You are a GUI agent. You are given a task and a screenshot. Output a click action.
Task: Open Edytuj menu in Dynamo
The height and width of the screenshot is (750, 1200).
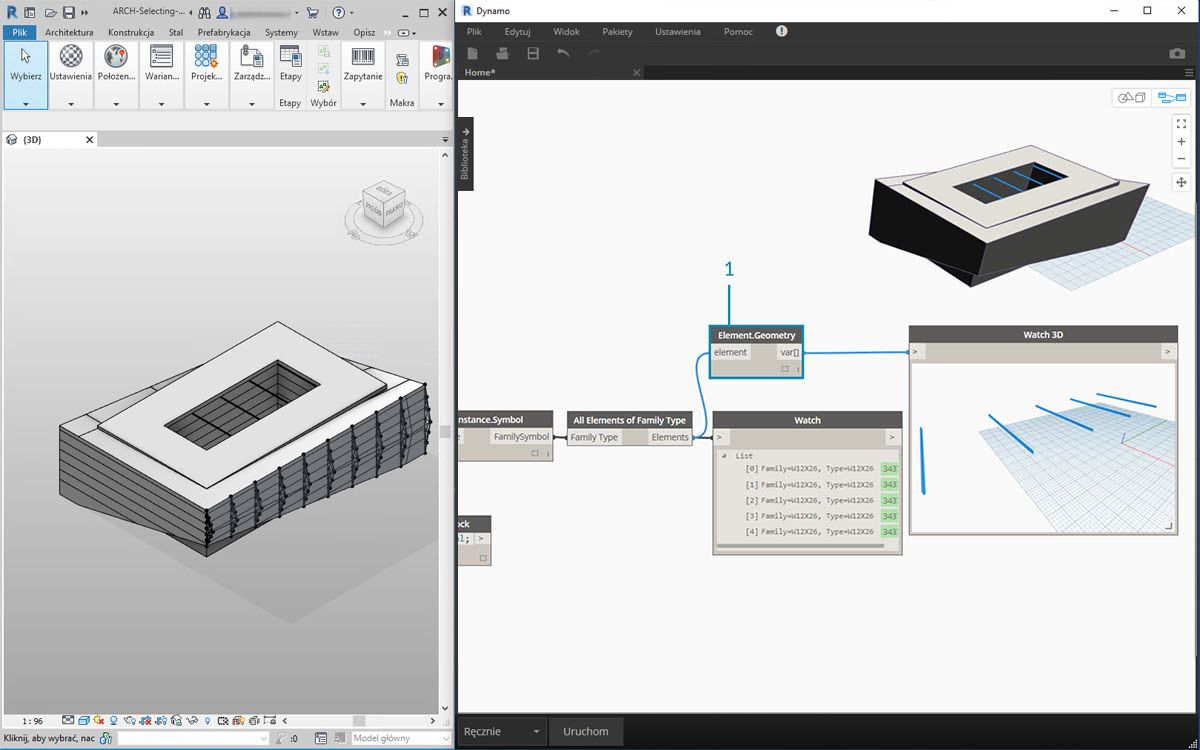[x=517, y=32]
